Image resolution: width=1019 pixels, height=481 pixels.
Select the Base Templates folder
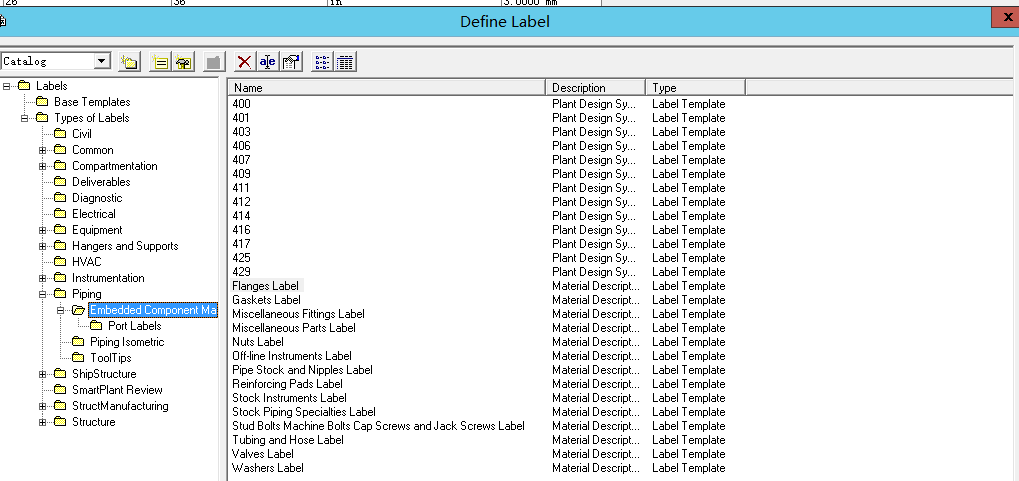(92, 102)
